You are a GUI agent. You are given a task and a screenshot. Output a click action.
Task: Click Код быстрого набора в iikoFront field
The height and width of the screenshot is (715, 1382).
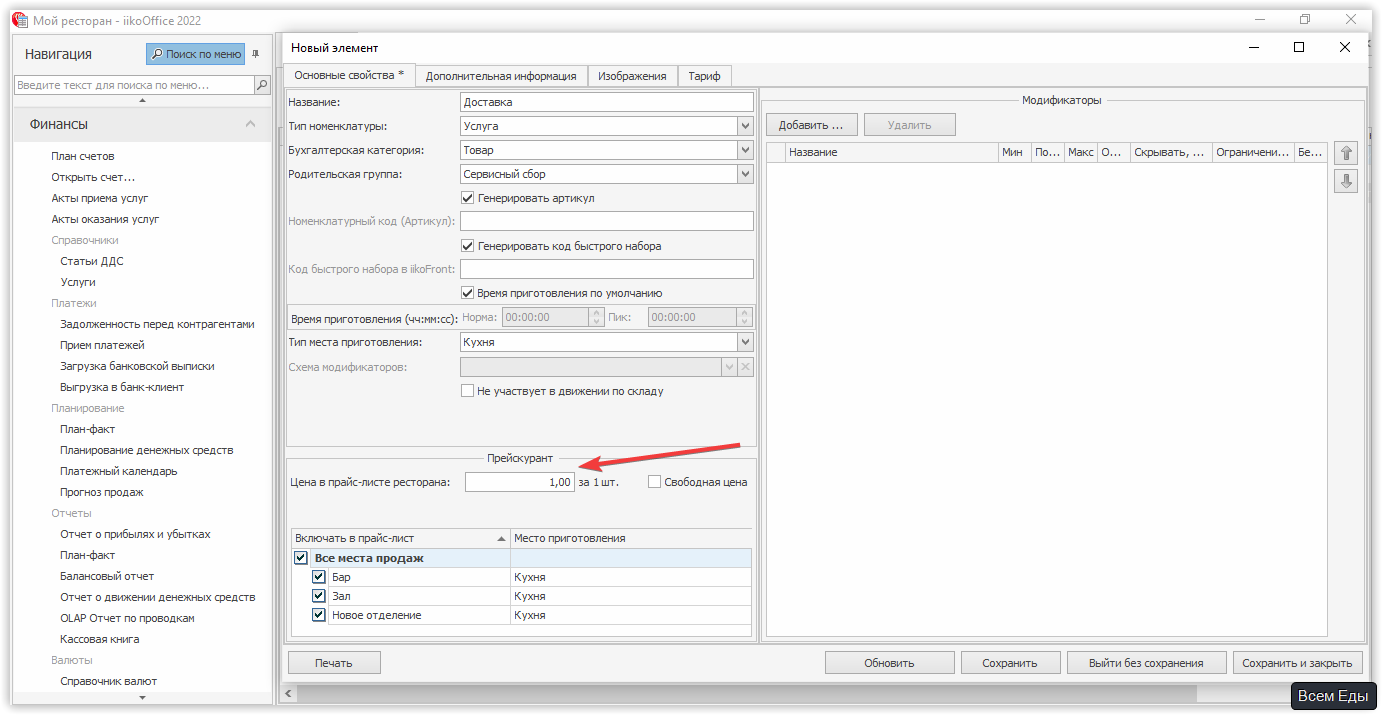[607, 269]
